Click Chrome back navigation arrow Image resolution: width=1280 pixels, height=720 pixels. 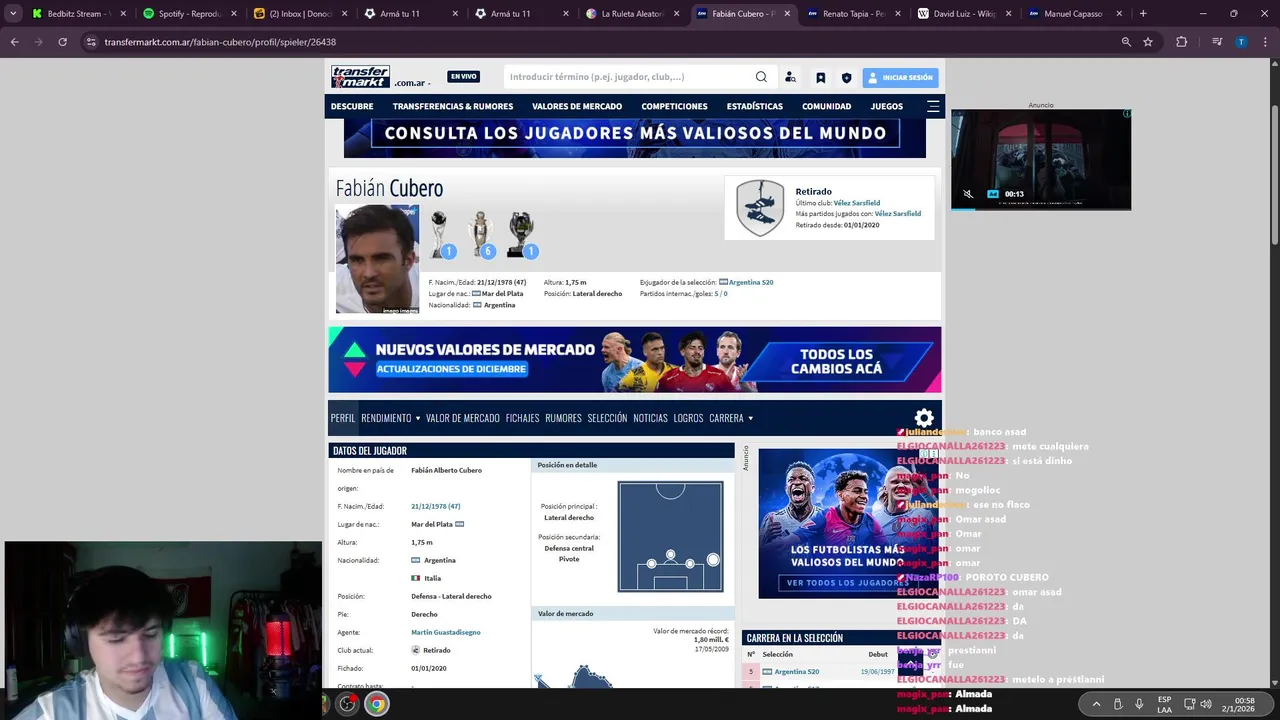[x=14, y=42]
